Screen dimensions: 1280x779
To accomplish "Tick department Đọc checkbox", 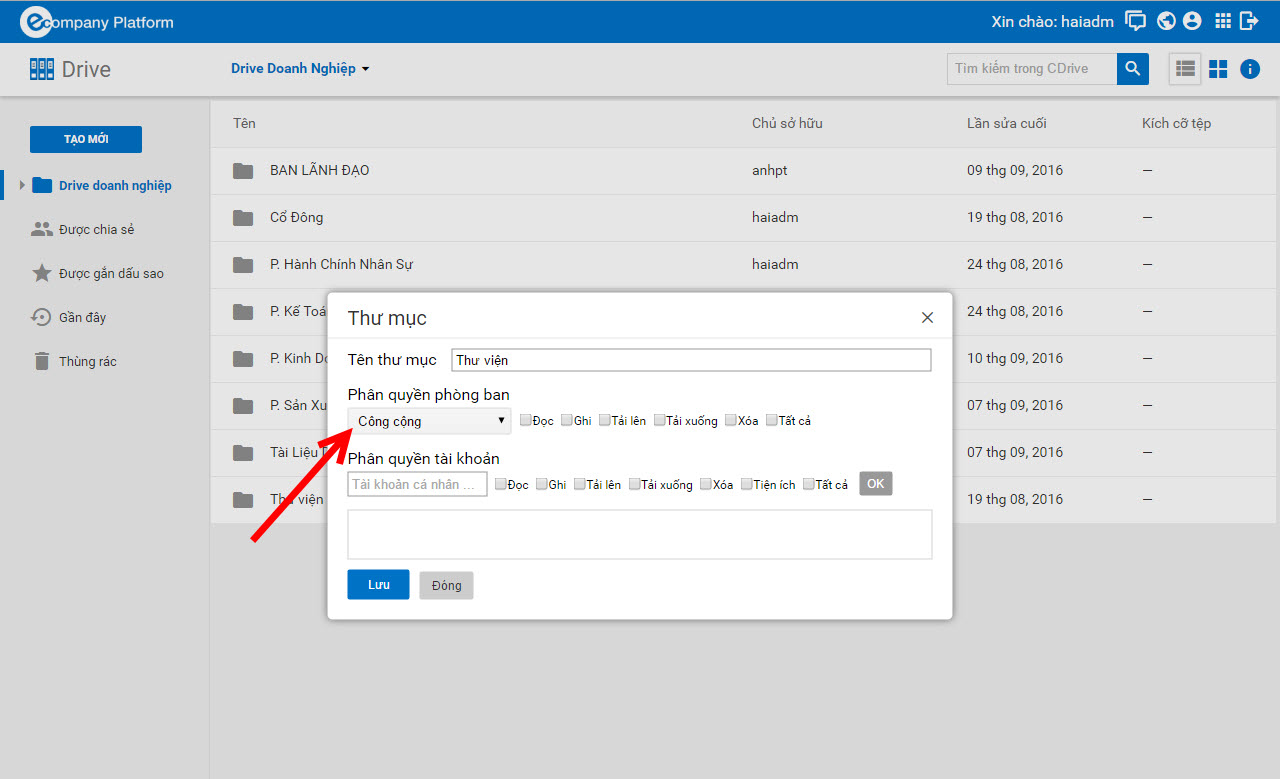I will (526, 420).
